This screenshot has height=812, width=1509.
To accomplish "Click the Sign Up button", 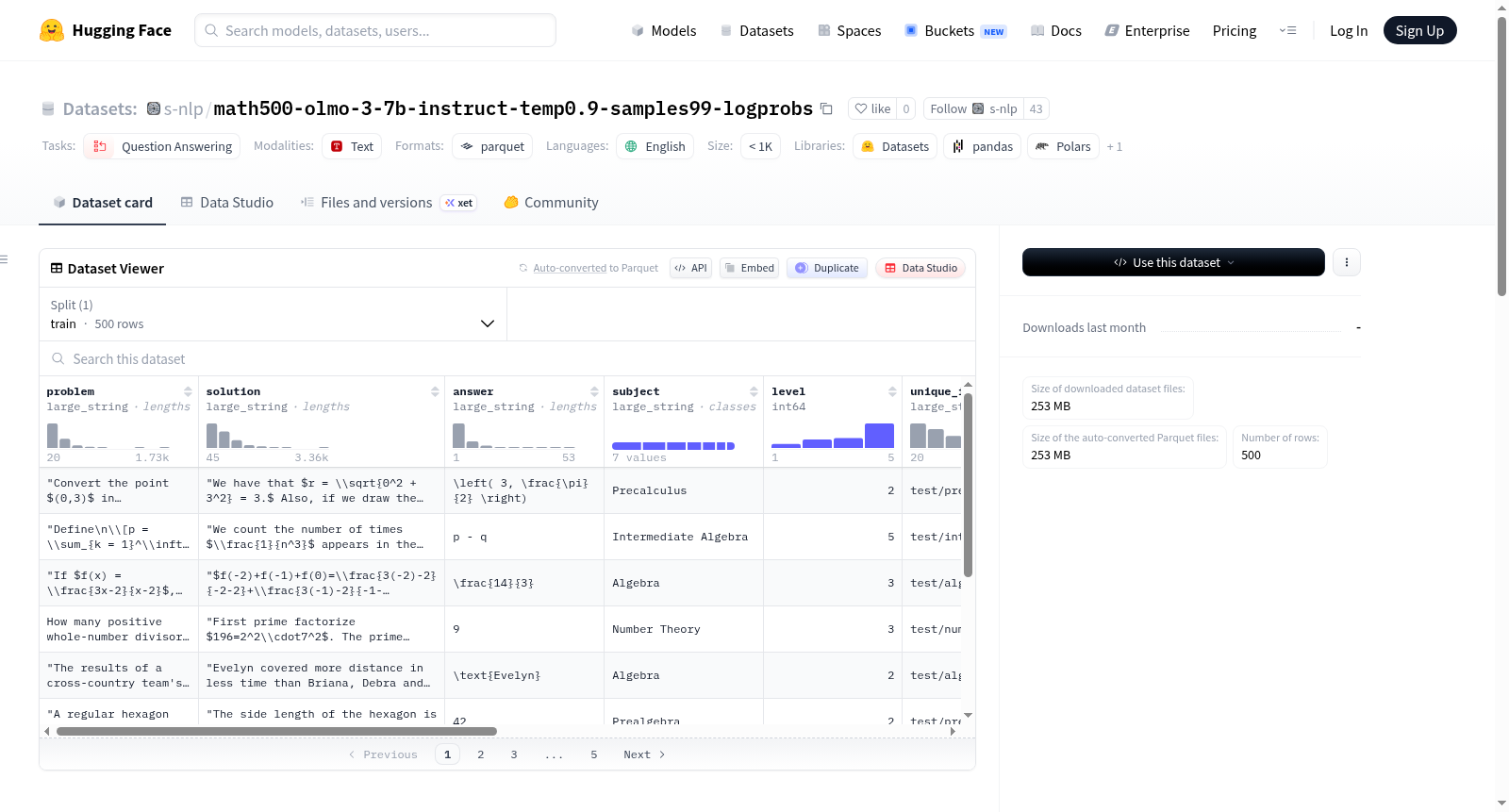I will click(1419, 30).
